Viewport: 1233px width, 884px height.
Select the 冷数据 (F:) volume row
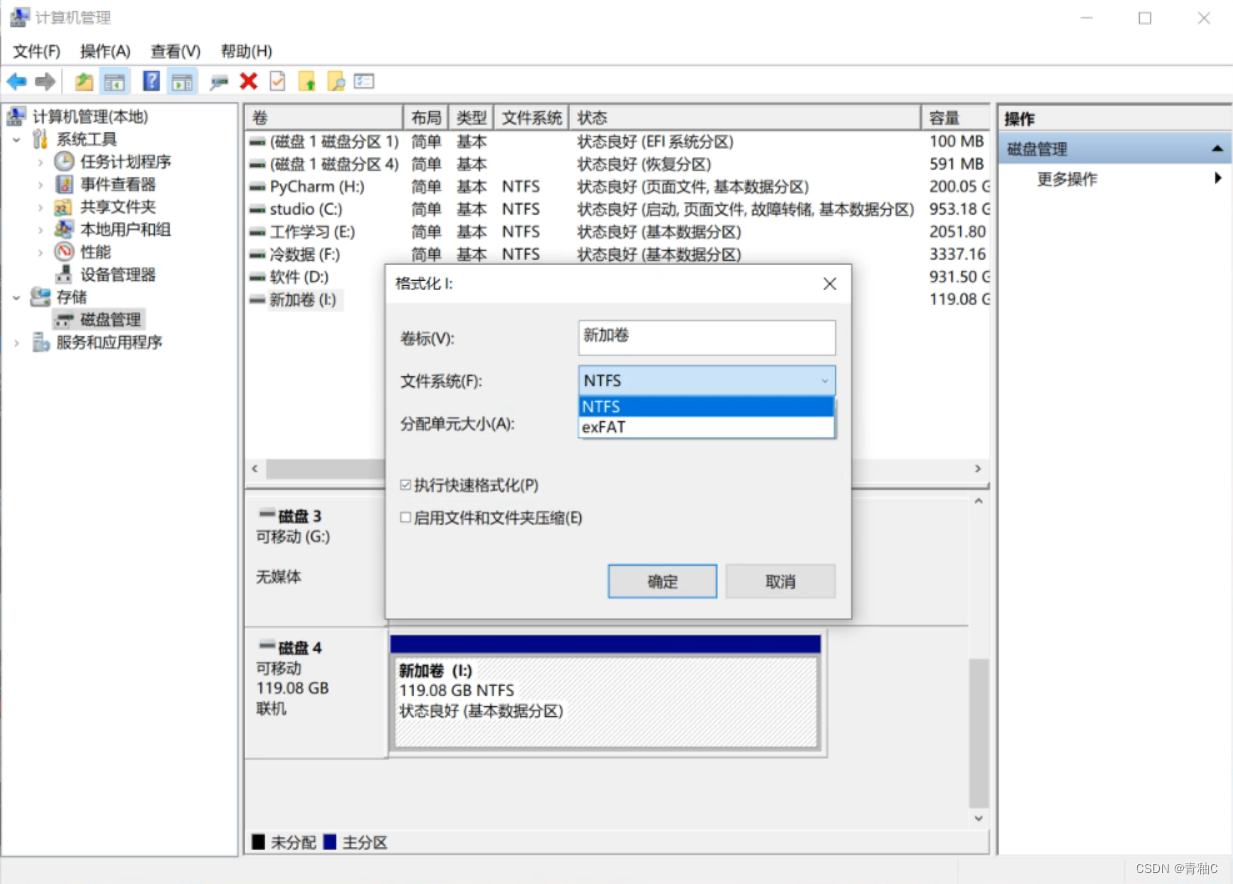click(x=618, y=254)
